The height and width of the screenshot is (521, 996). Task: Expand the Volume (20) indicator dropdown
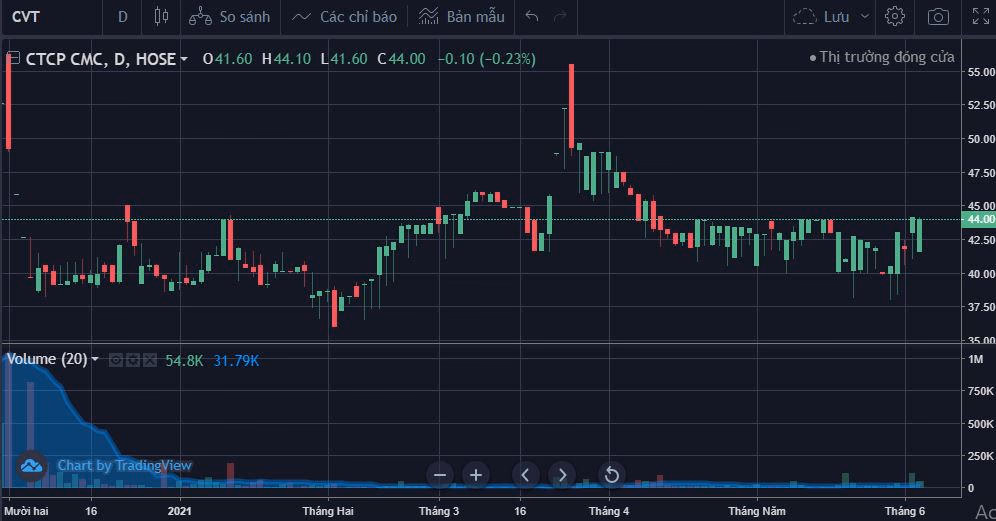95,359
